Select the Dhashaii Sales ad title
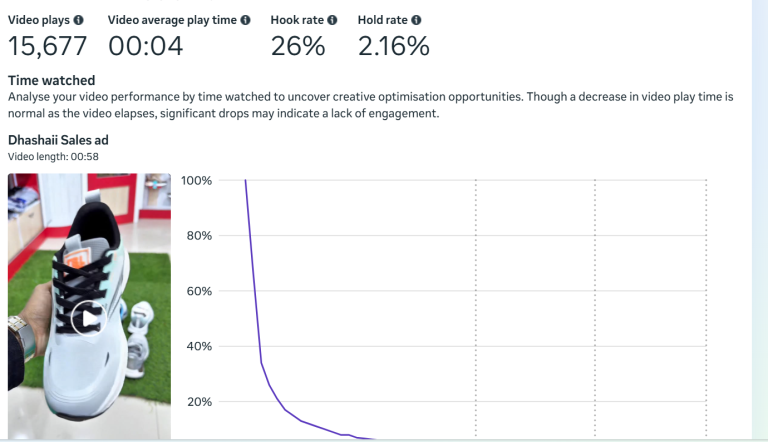This screenshot has width=768, height=442. tap(58, 140)
